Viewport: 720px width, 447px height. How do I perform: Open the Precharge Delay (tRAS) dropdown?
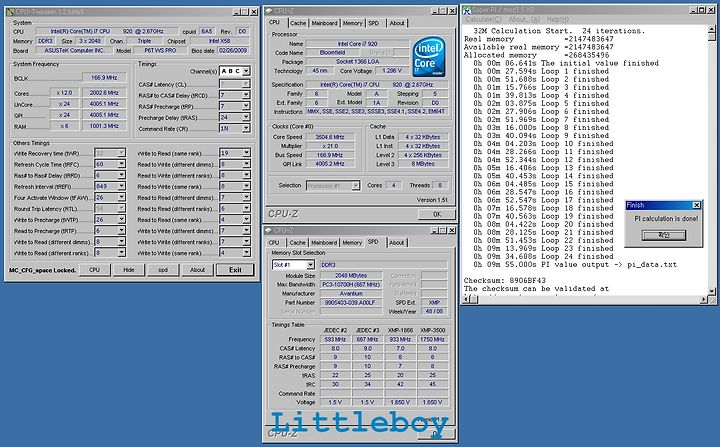pyautogui.click(x=246, y=117)
